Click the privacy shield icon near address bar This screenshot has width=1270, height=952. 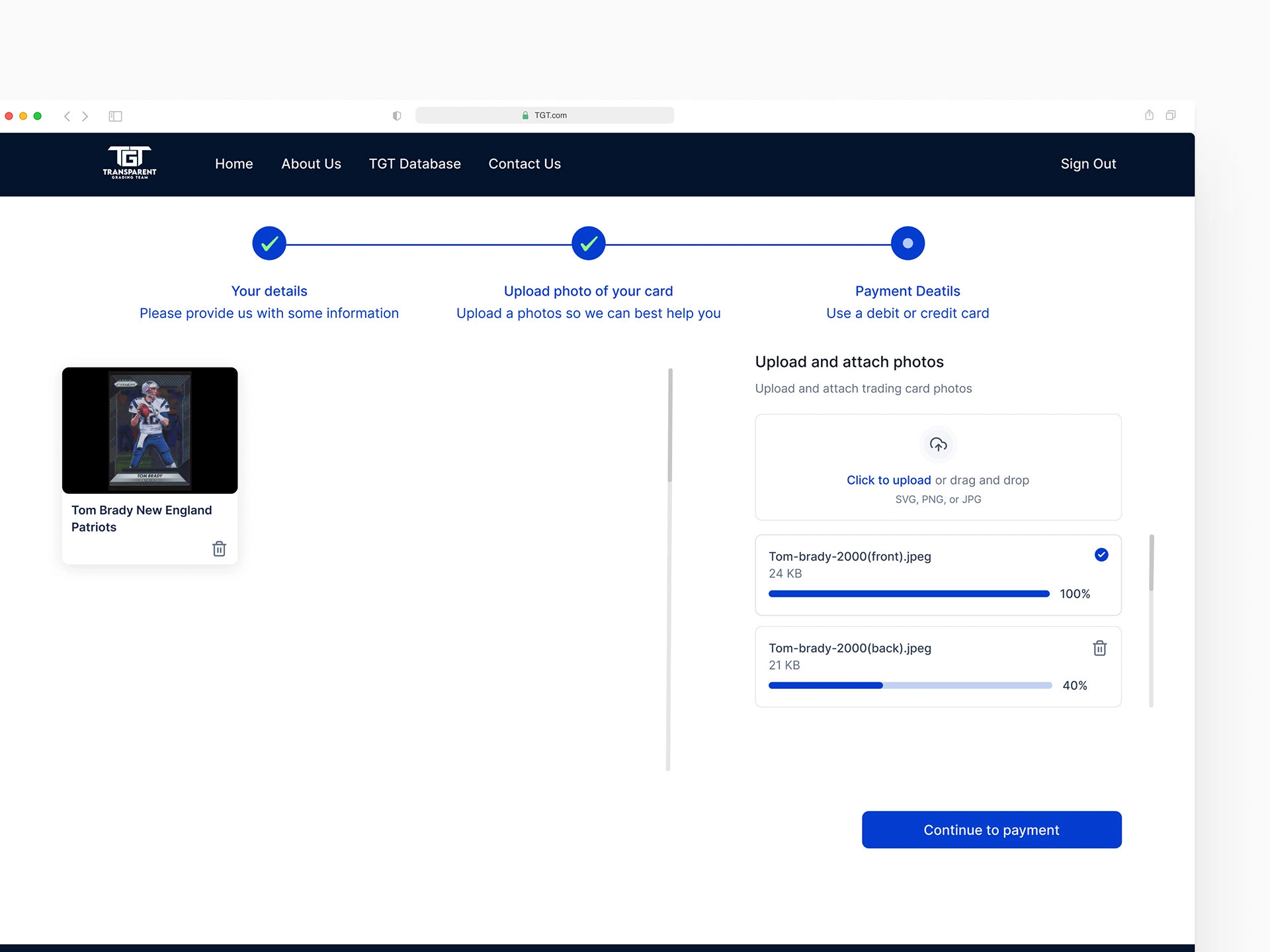point(396,116)
